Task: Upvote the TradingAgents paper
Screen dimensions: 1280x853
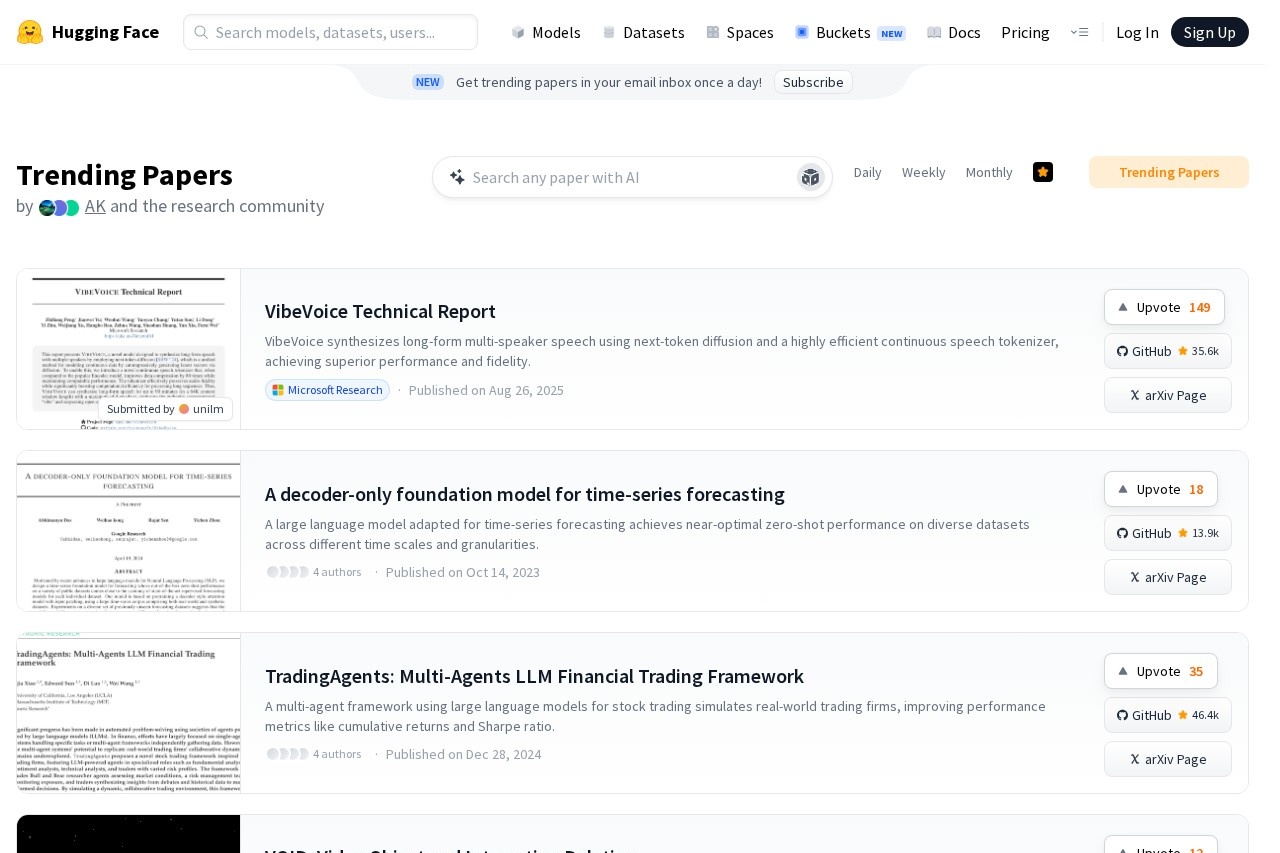Action: (x=1161, y=671)
